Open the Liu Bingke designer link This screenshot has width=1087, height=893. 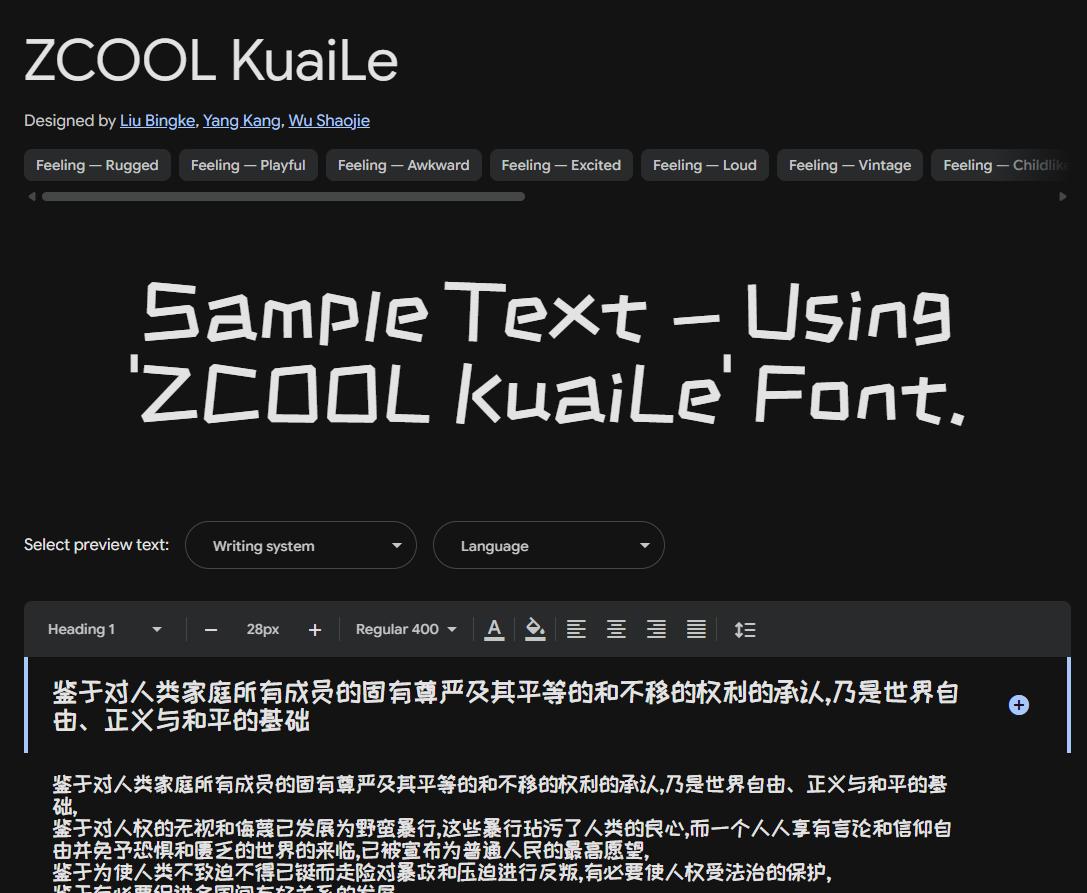pos(157,121)
